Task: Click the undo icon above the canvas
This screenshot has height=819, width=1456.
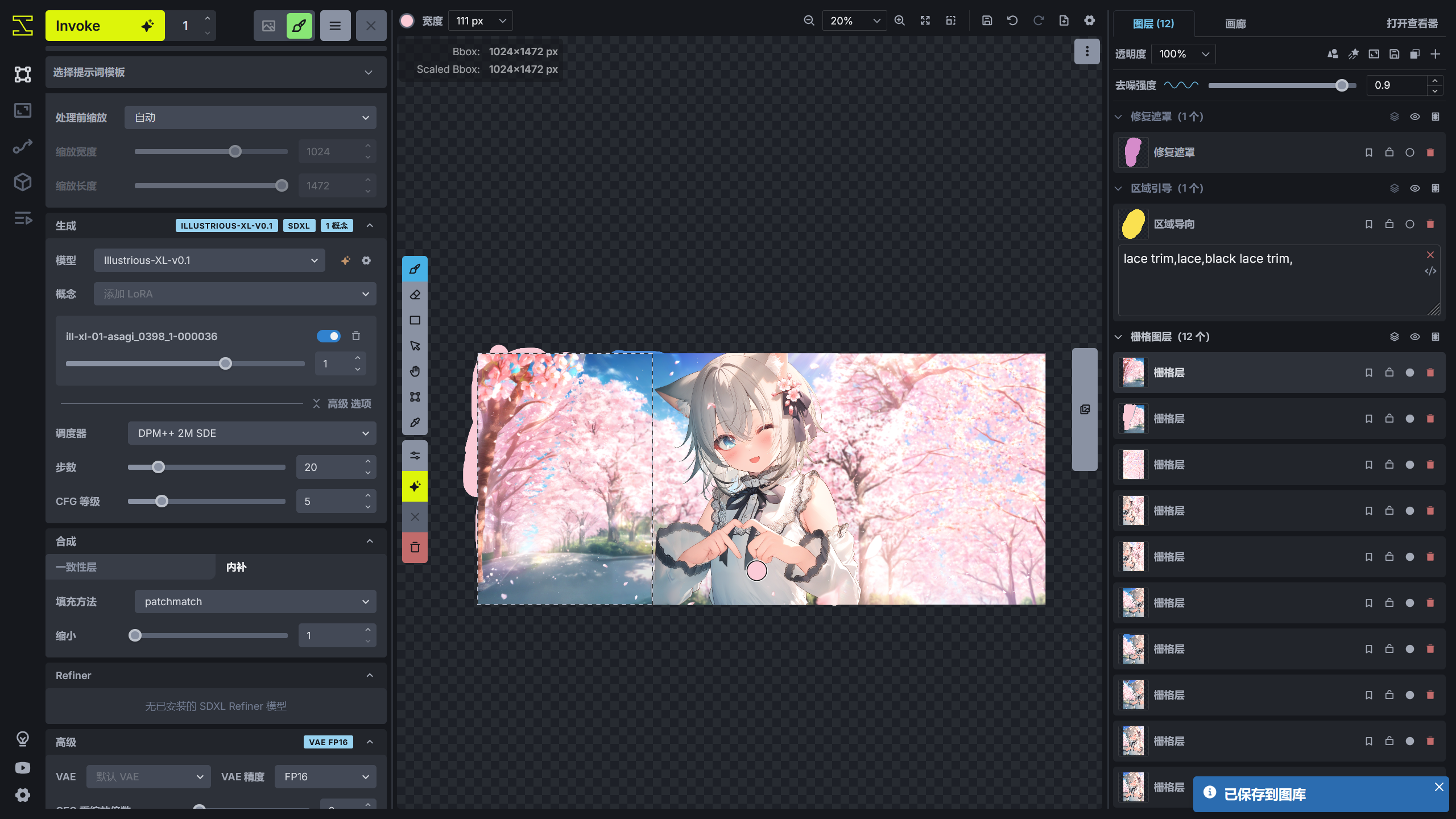Action: point(1012,20)
